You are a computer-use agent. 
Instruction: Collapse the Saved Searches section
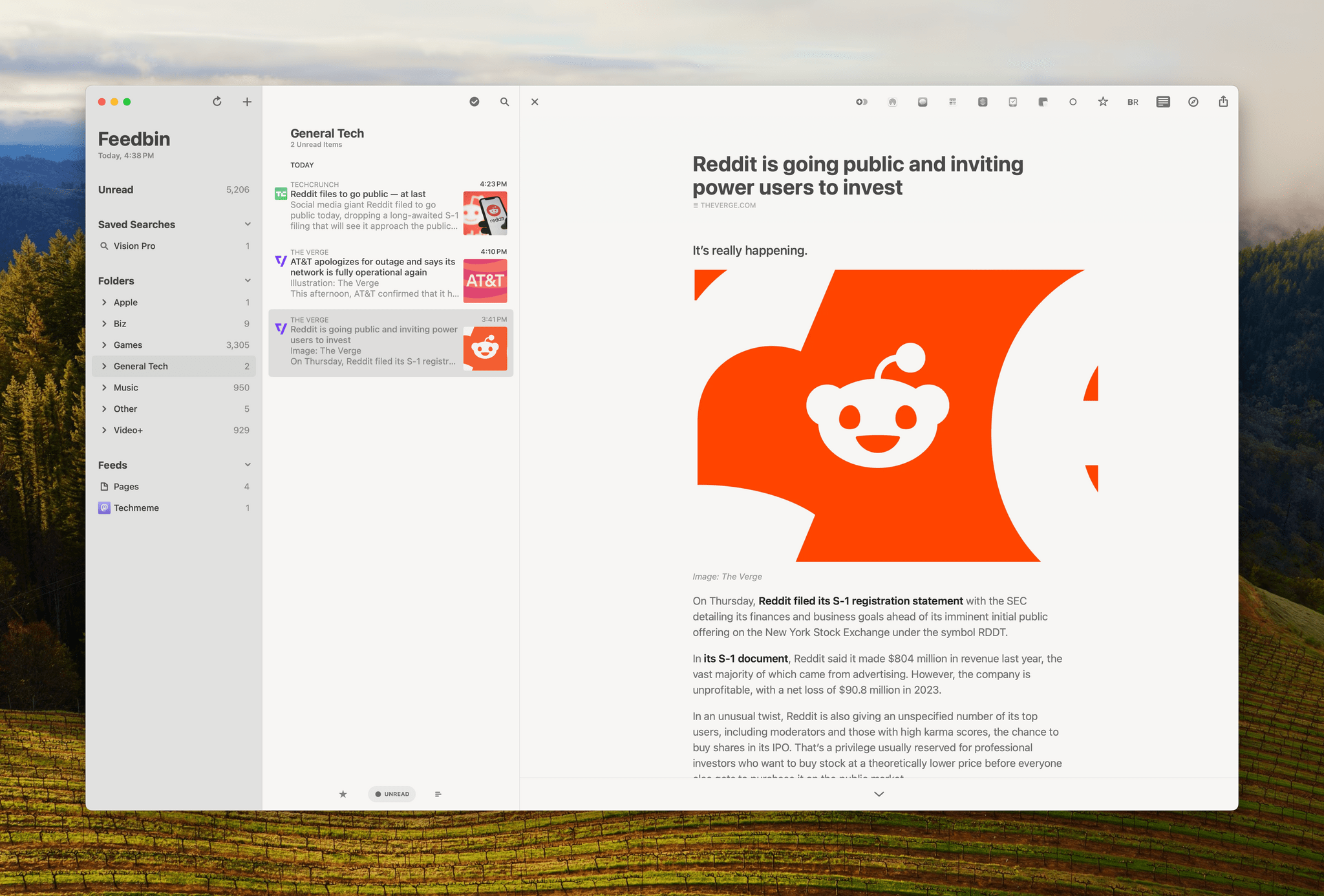pyautogui.click(x=248, y=224)
